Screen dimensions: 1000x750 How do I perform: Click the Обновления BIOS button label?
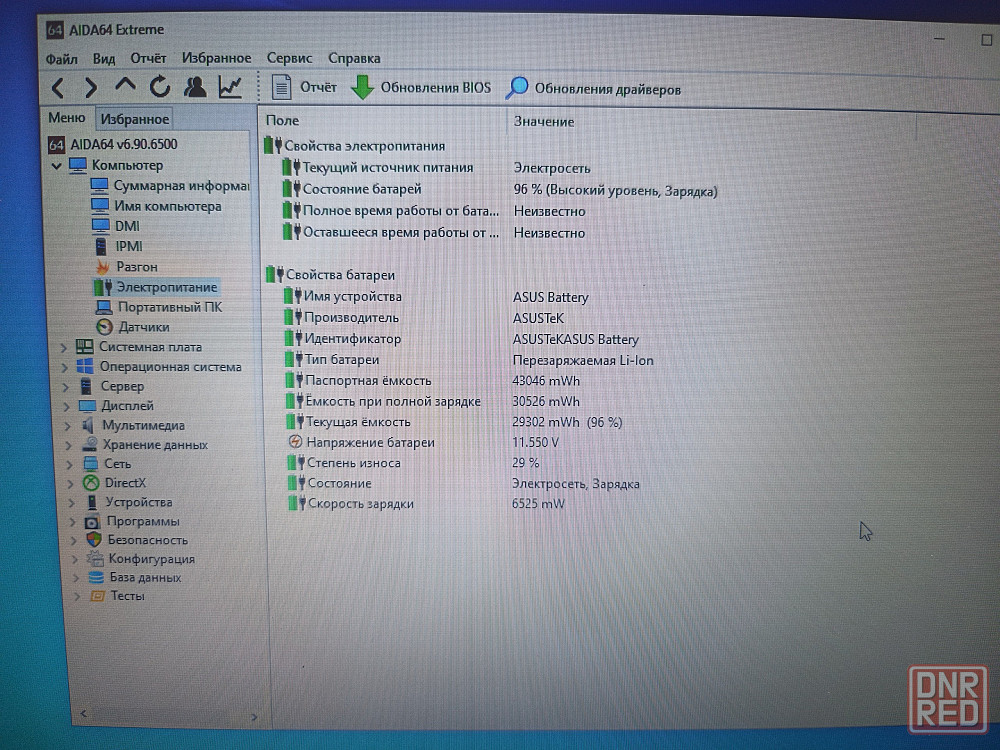point(436,87)
